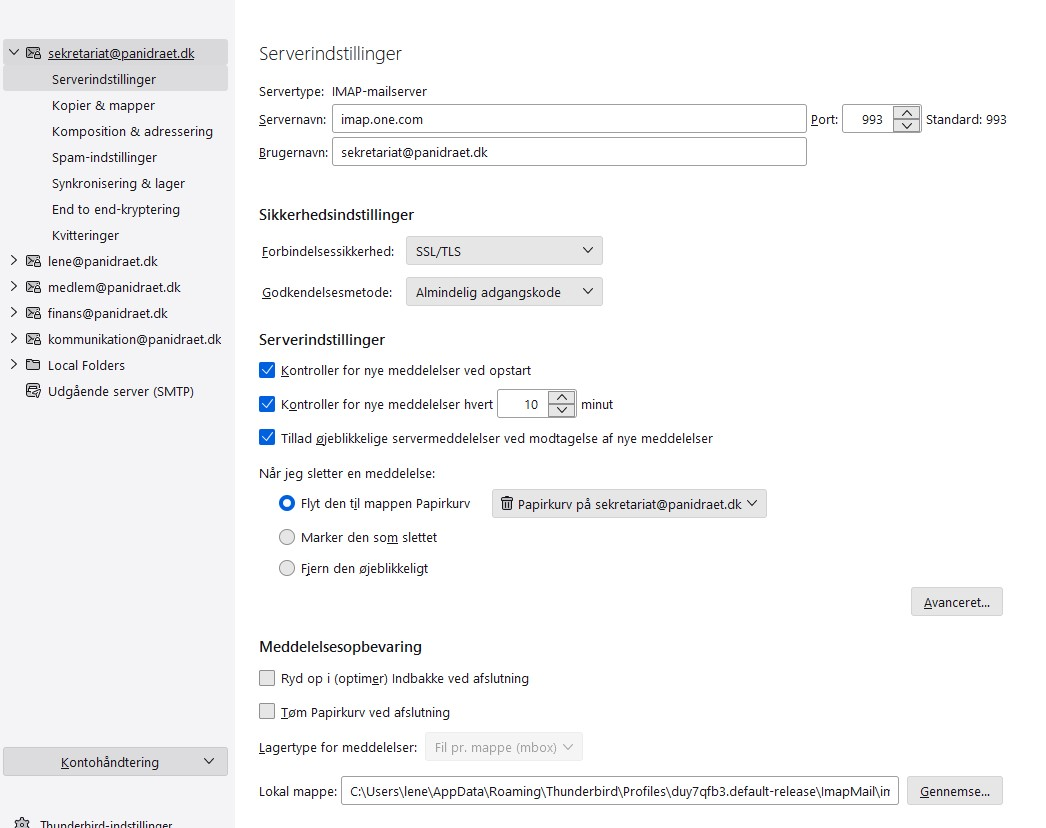Click the Local Folders folder icon
This screenshot has height=828, width=1046.
pyautogui.click(x=33, y=365)
